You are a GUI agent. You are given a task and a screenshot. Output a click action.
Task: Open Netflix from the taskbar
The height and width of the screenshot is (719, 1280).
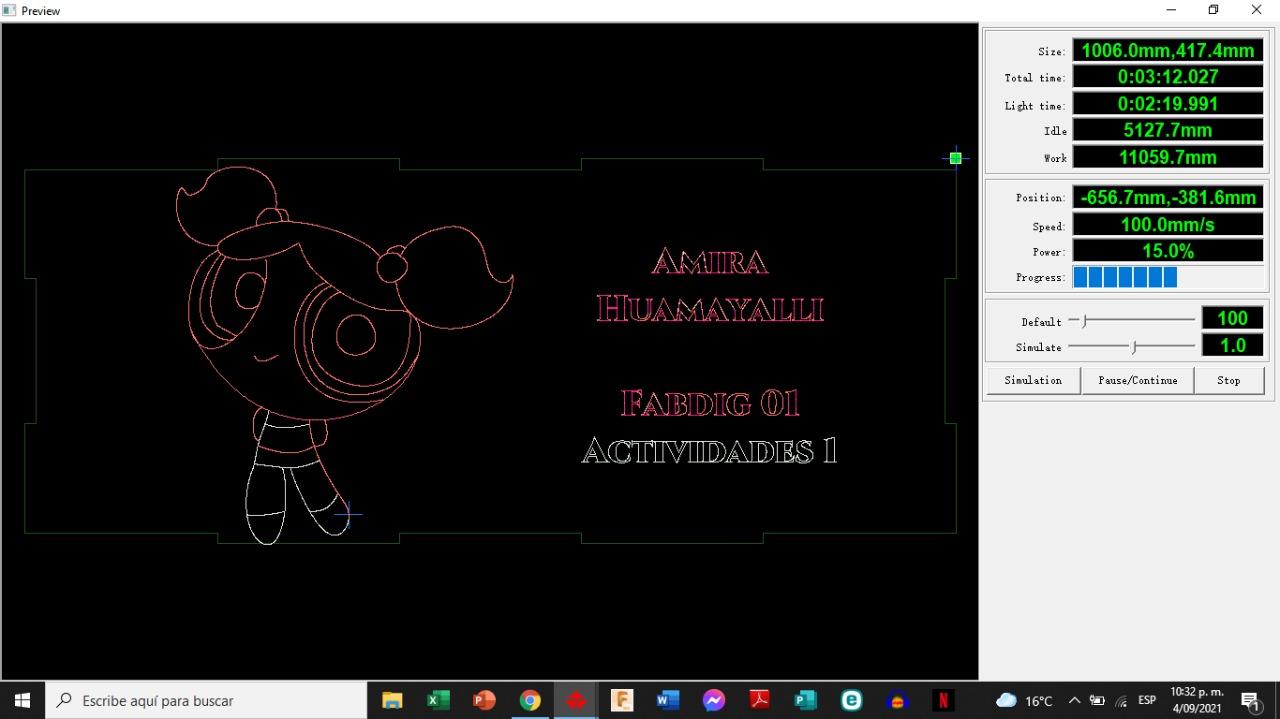(943, 700)
